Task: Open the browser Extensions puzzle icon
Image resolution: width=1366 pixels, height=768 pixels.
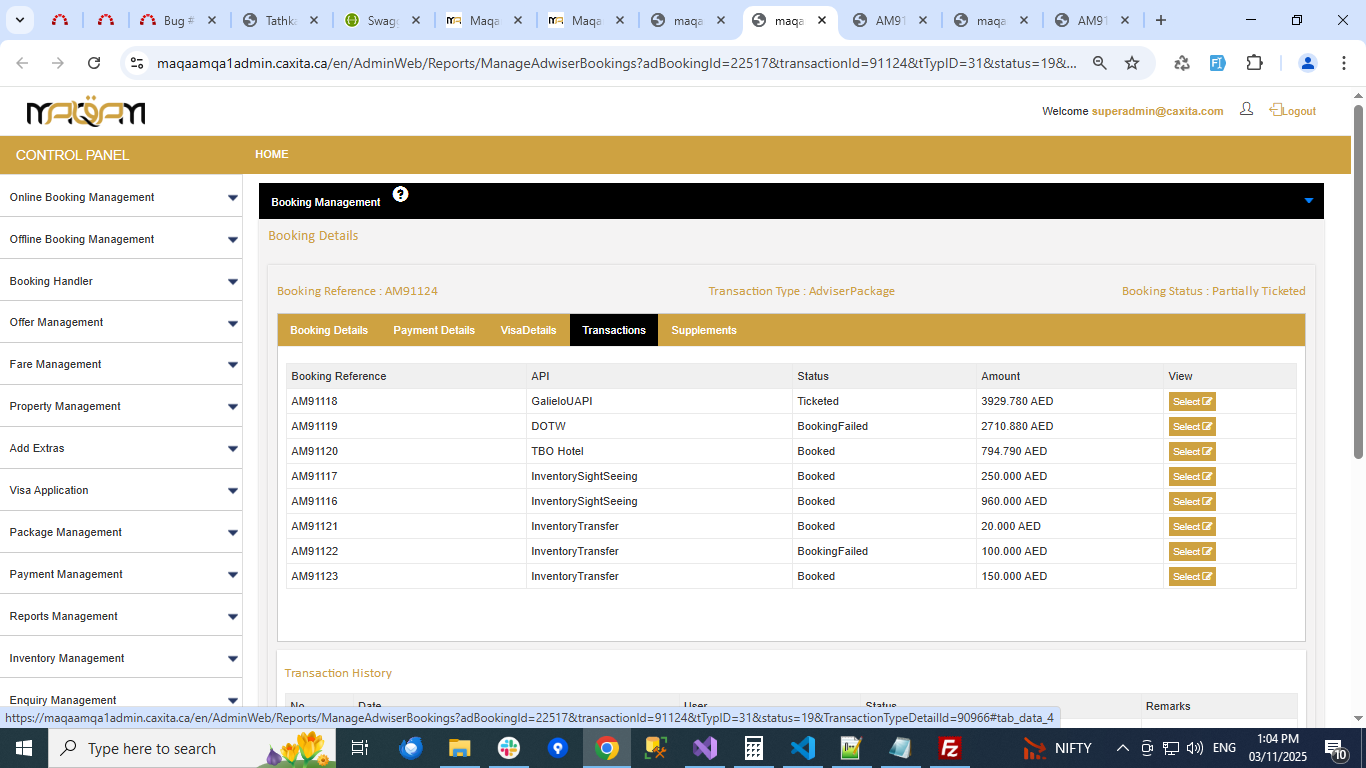Action: [x=1254, y=63]
